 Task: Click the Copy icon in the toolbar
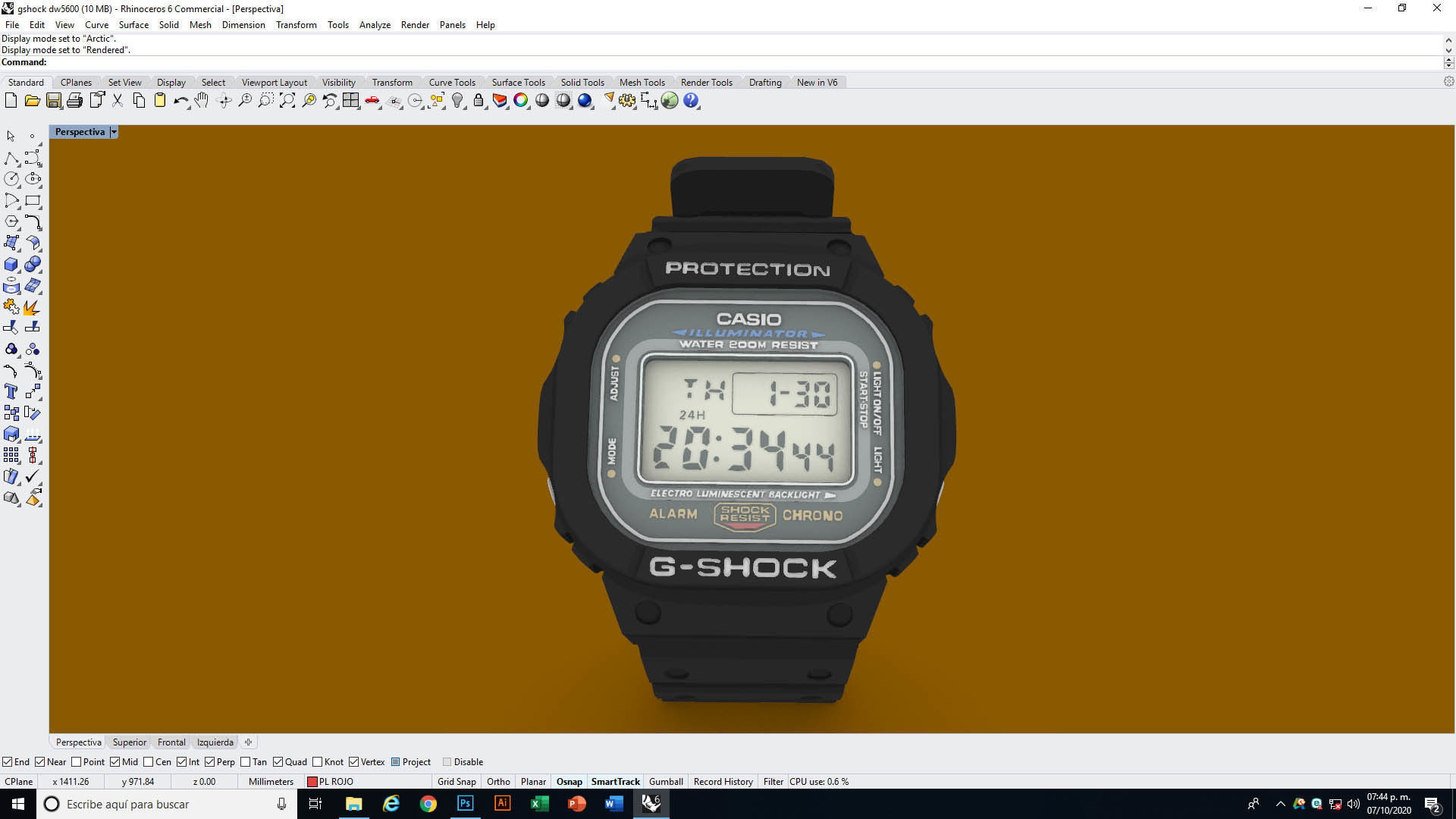(x=139, y=100)
